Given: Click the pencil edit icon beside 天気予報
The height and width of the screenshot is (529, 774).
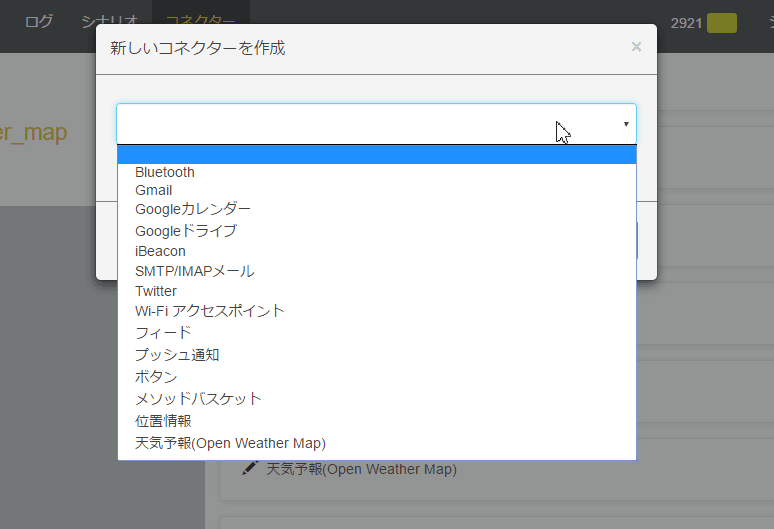Looking at the screenshot, I should point(250,468).
